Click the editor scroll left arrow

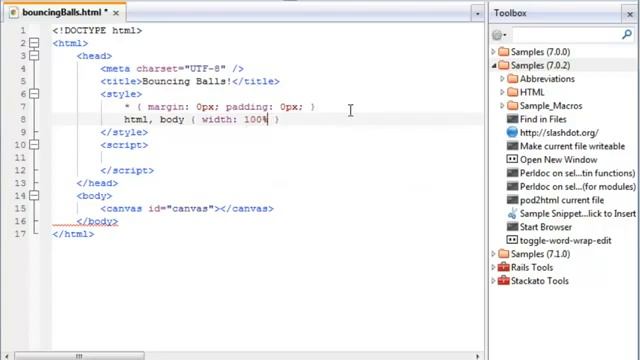point(7,356)
